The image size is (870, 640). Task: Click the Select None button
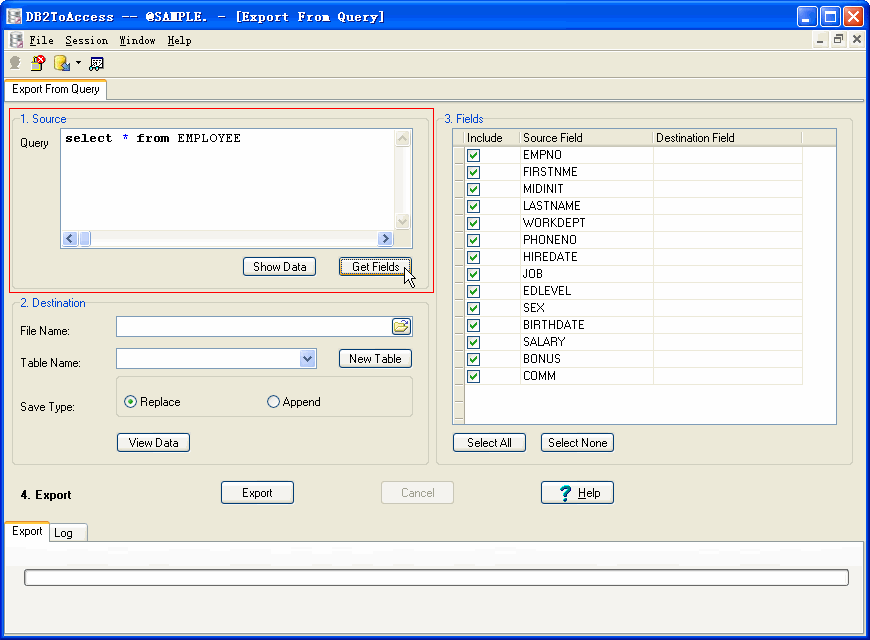pos(577,442)
